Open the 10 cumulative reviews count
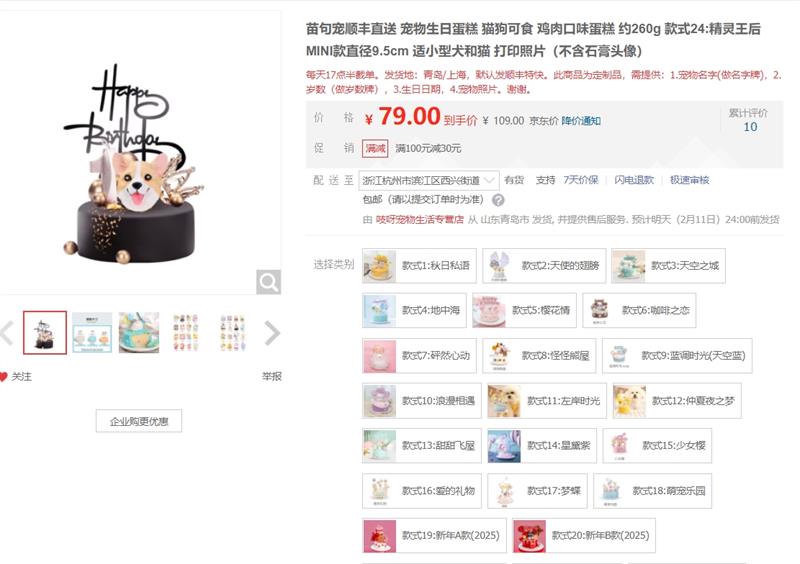 [x=749, y=127]
